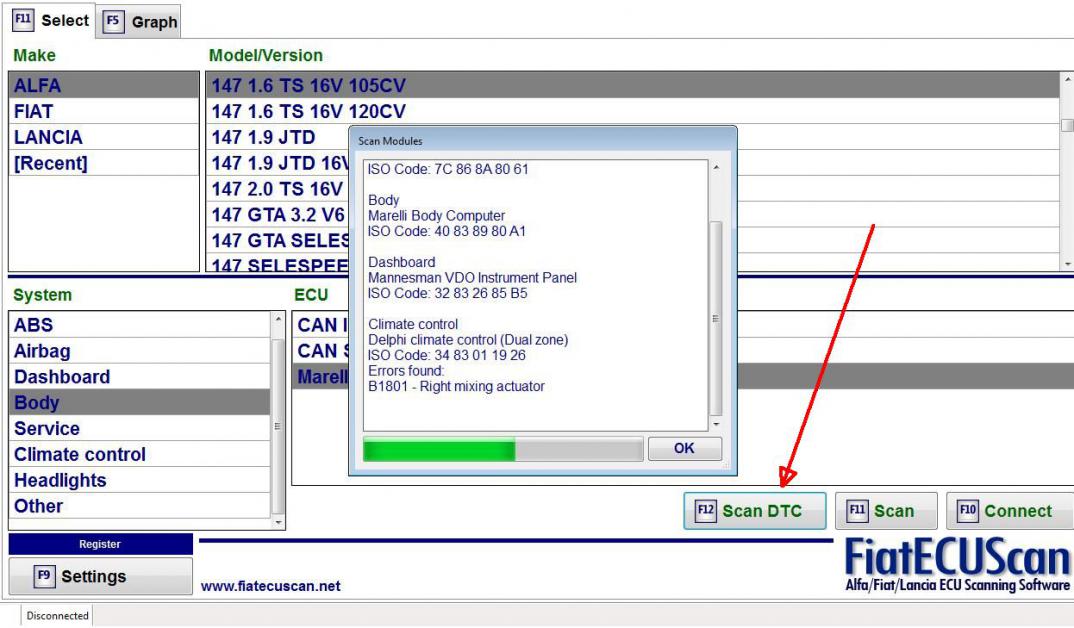The height and width of the screenshot is (628, 1074).
Task: Choose Service in the System list
Action: 140,428
